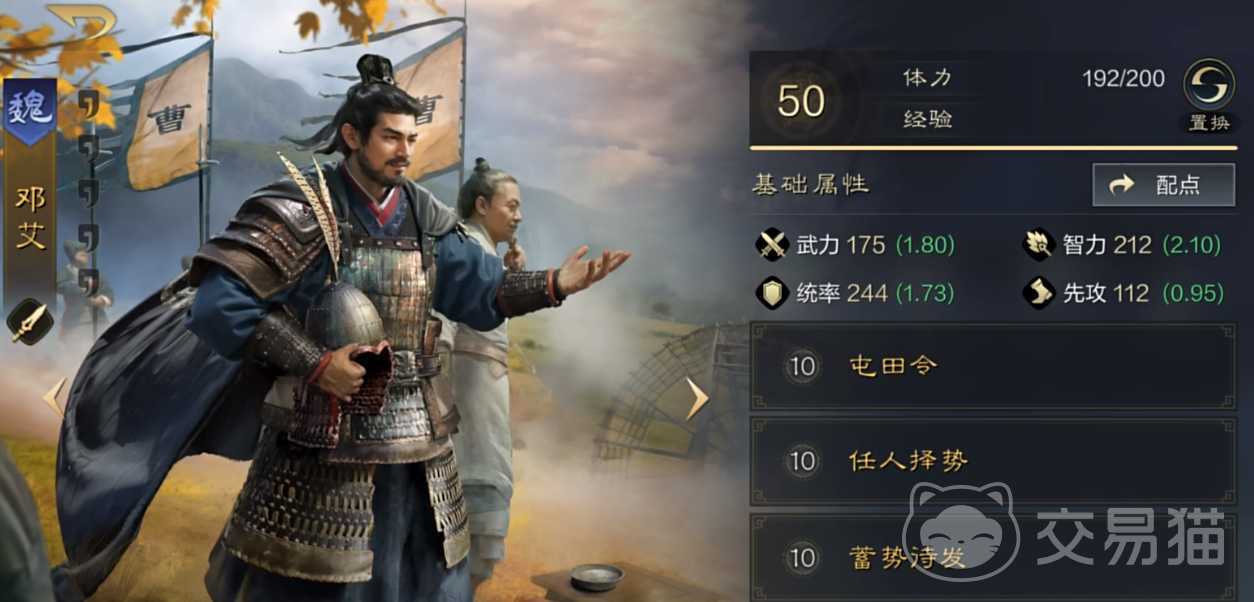The image size is (1254, 602).
Task: Click the 配点 allocate points button
Action: pyautogui.click(x=1163, y=185)
